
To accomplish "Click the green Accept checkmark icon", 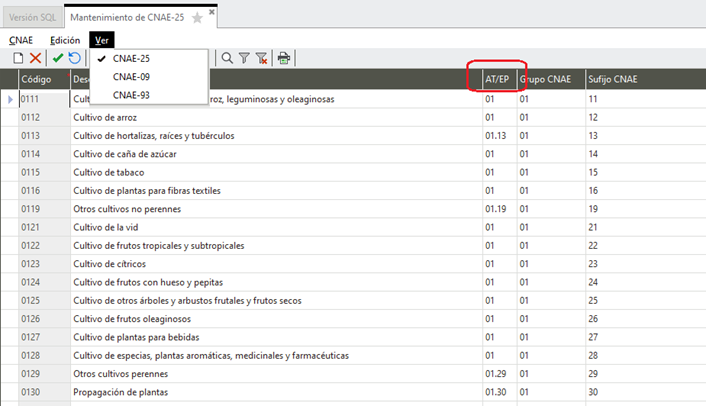I will point(58,59).
